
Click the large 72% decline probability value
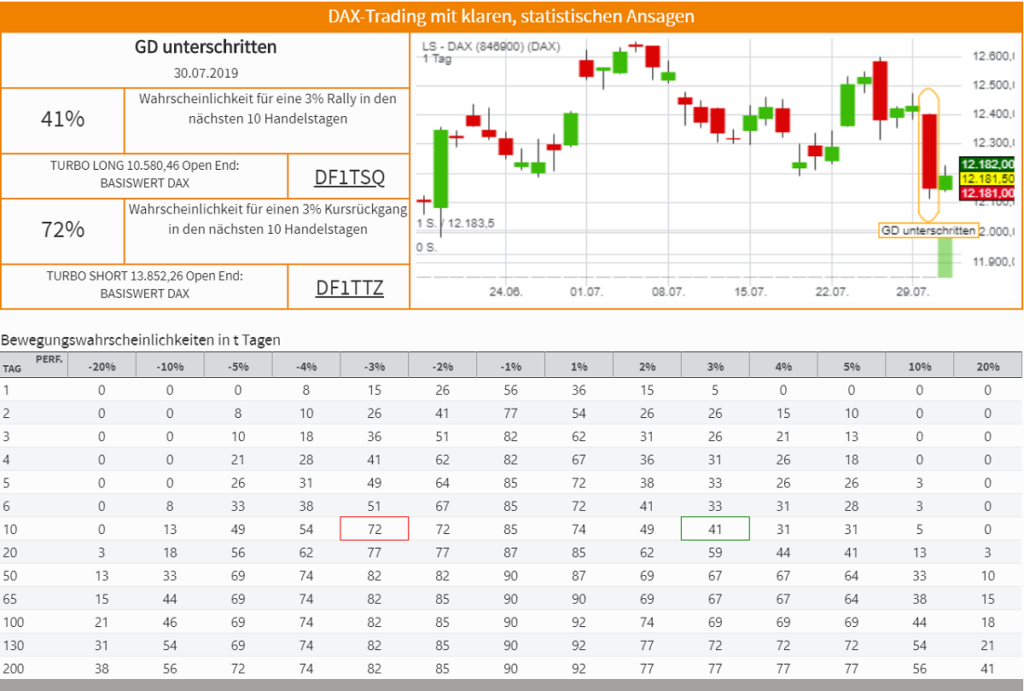(x=63, y=229)
